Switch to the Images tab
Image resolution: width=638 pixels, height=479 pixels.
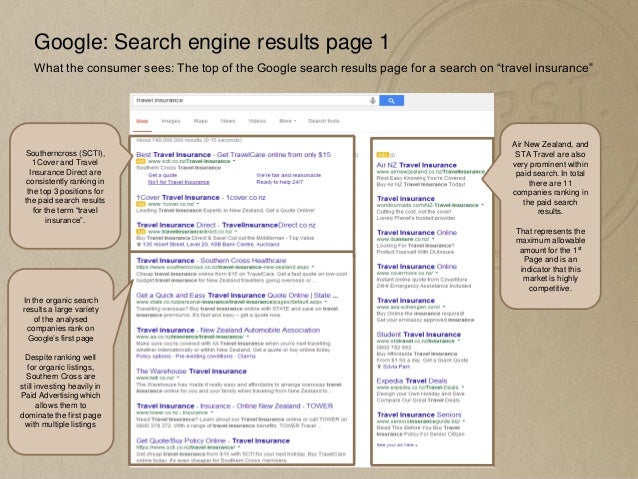point(170,121)
